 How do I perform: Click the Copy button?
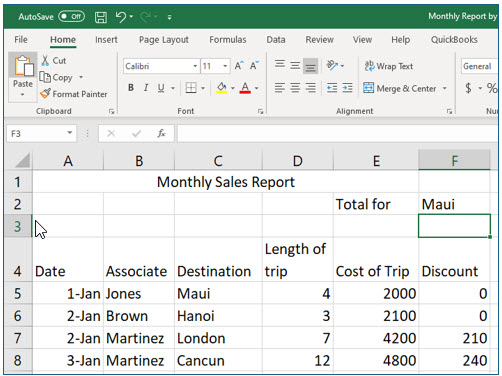[x=56, y=77]
